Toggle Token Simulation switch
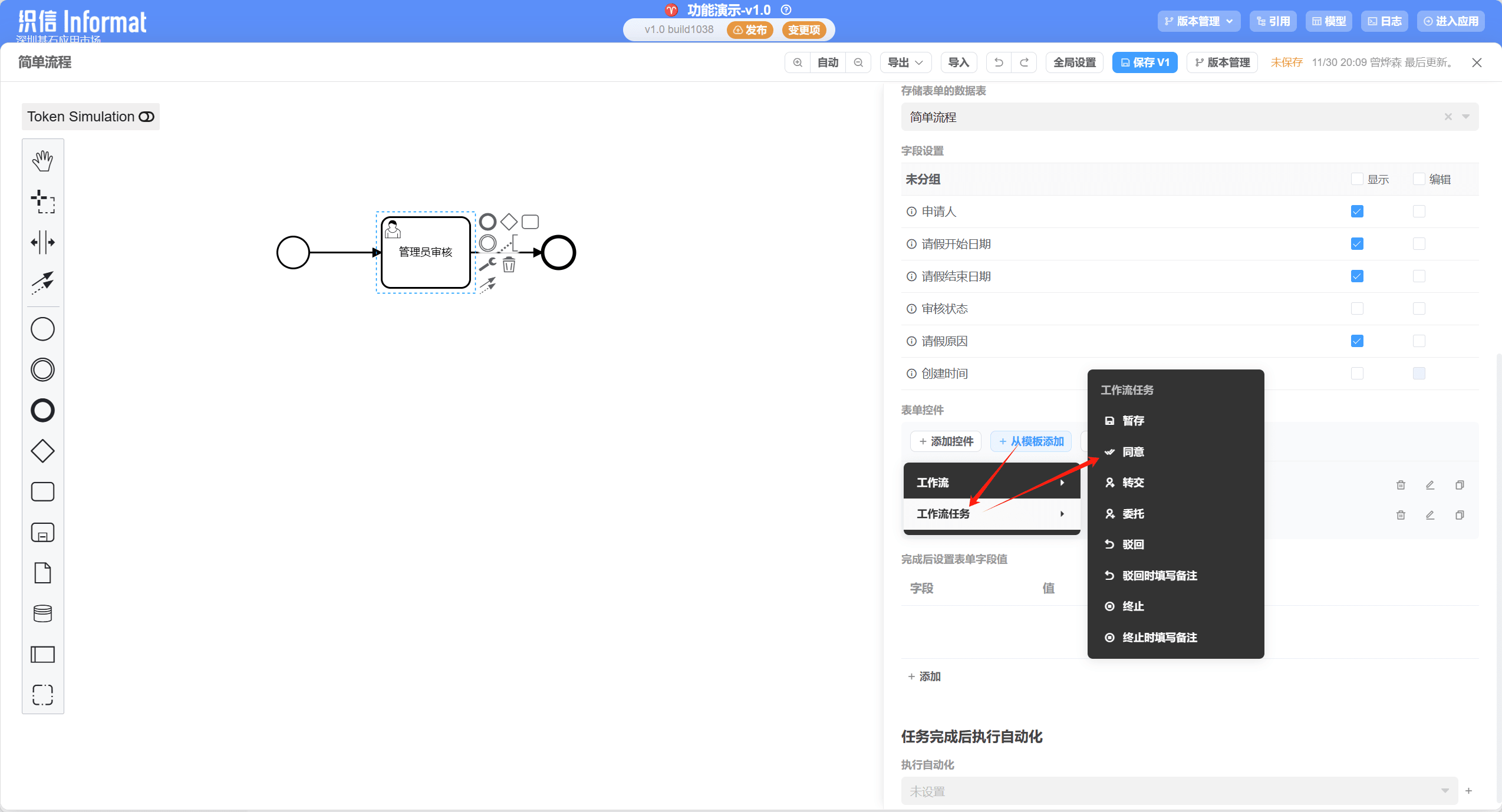 [146, 117]
